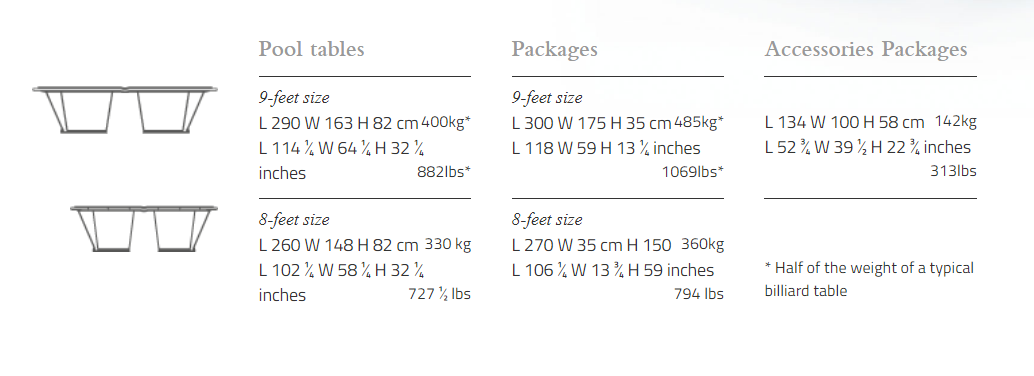Click the 330 kg weight value
Screen dimensions: 1034x376
click(448, 244)
